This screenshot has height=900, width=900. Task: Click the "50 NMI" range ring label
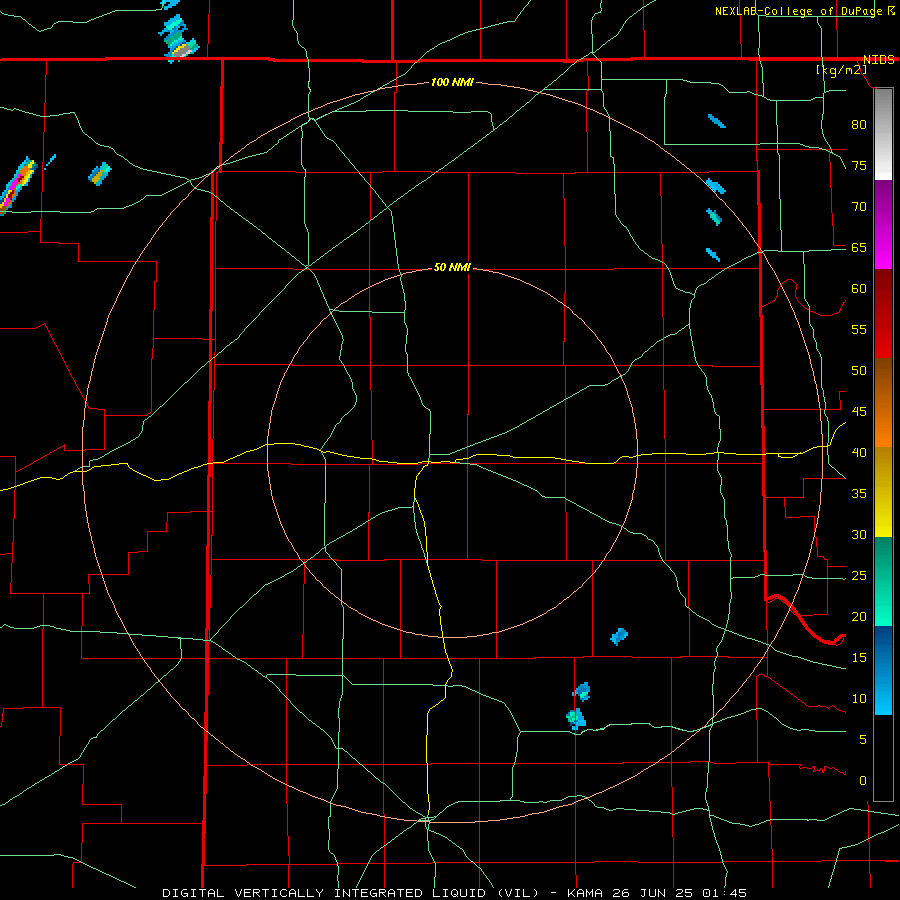452,267
